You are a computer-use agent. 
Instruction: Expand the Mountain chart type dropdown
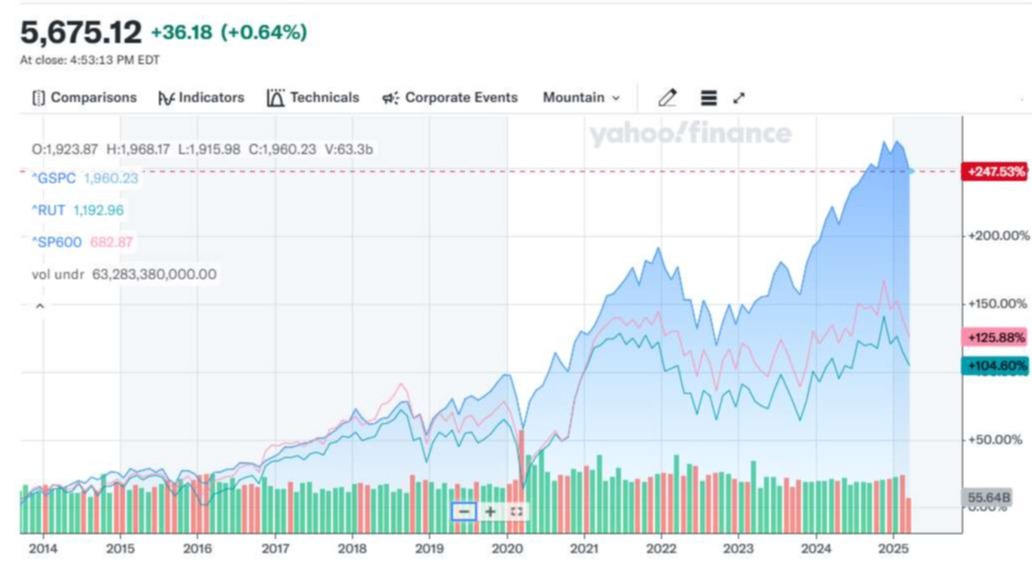pos(581,98)
